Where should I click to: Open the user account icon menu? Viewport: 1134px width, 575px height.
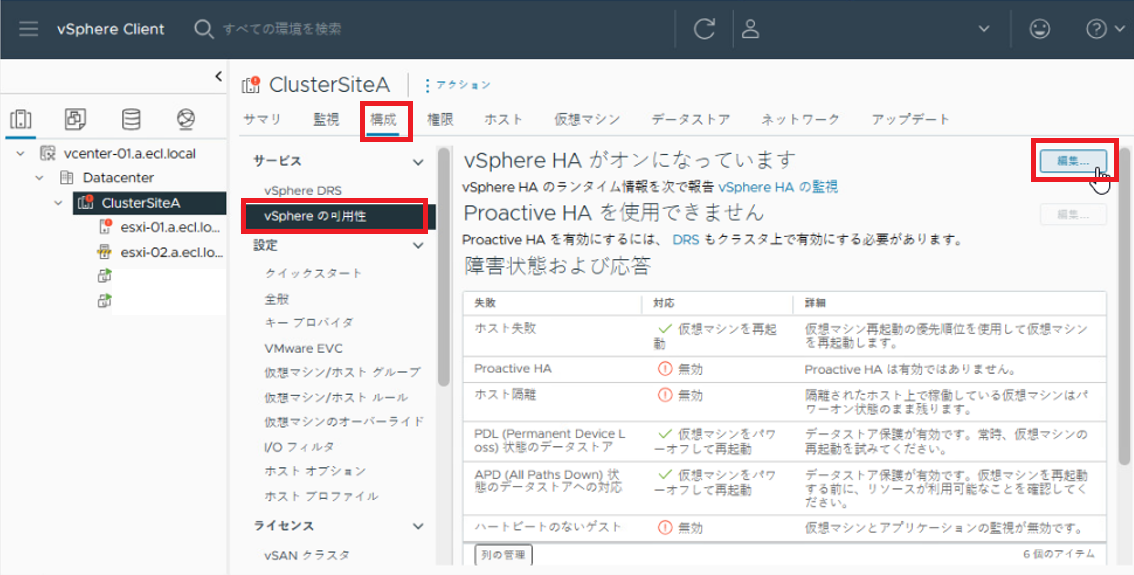coord(750,29)
